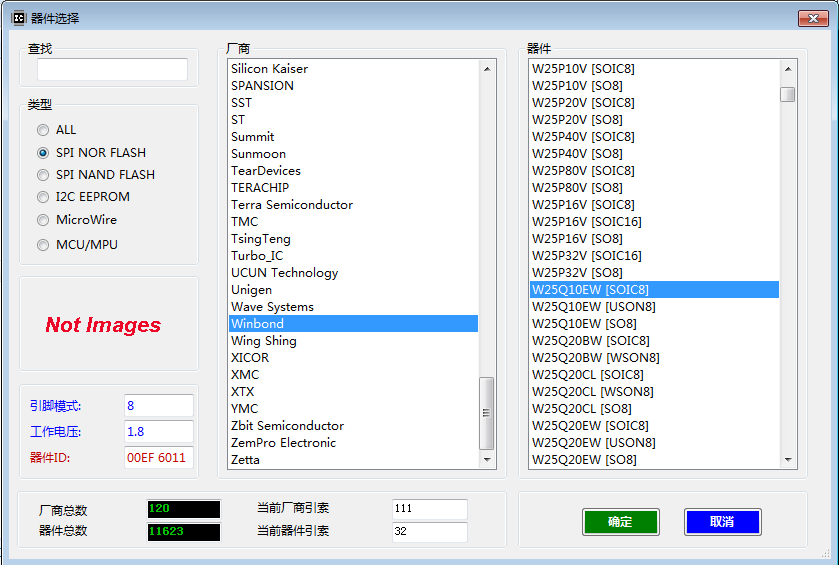Click device list scroll down arrow
839x565 pixels.
[788, 460]
